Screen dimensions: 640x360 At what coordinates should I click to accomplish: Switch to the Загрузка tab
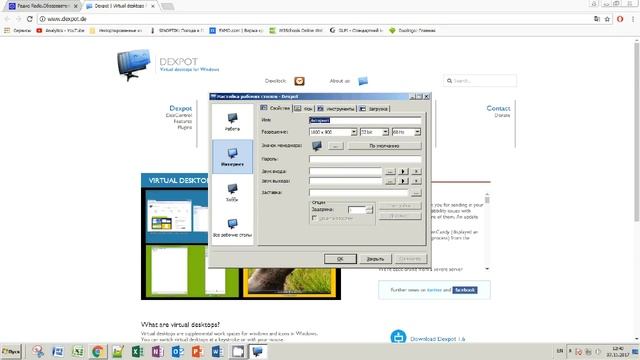(x=374, y=109)
